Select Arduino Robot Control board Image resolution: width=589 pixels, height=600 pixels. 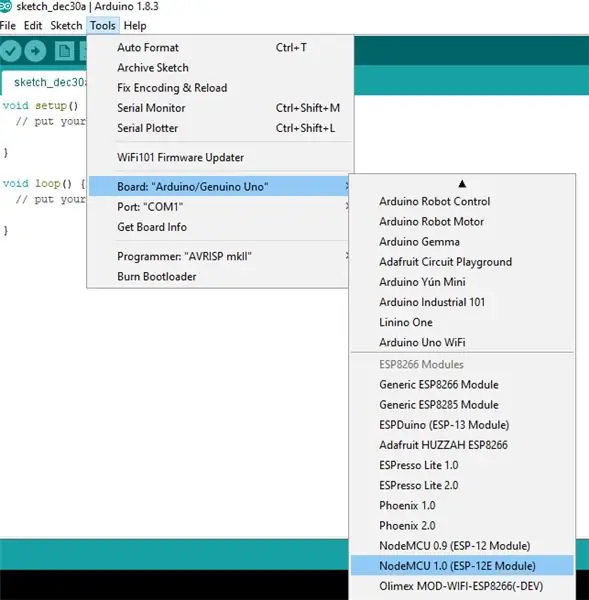(462, 201)
